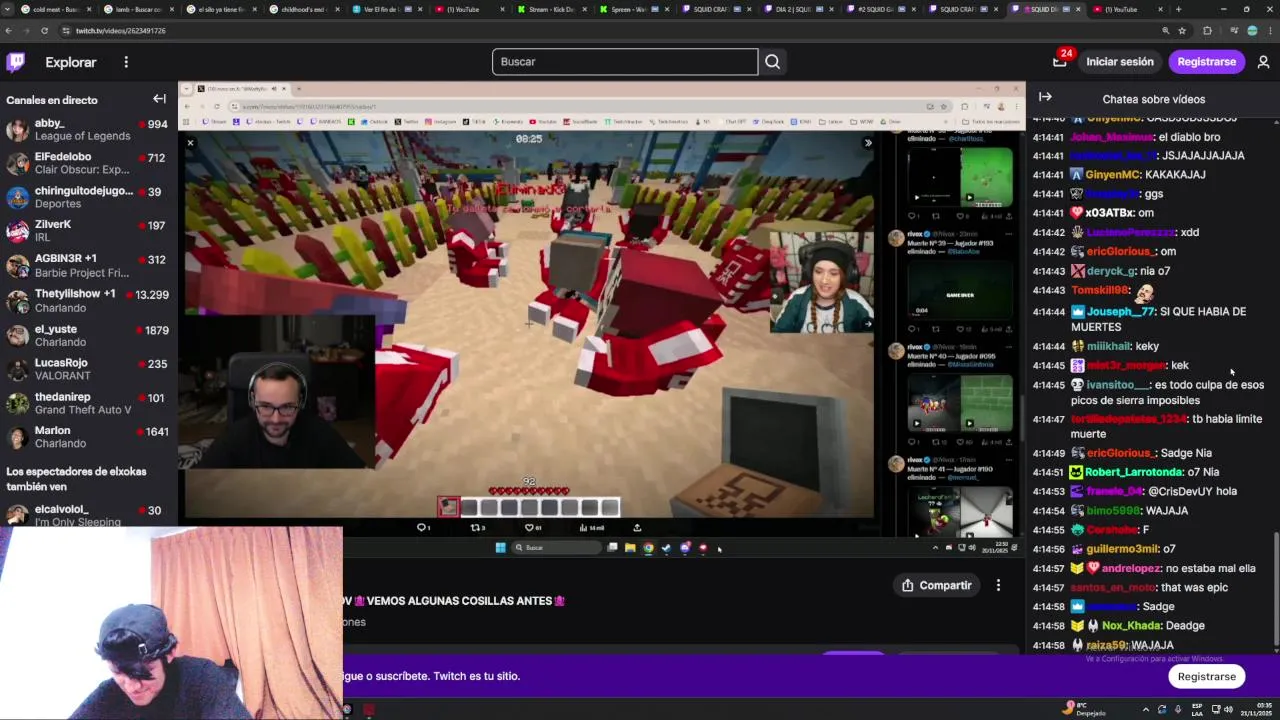Open Marlon Charlando channel
1280x720 pixels.
[88, 437]
